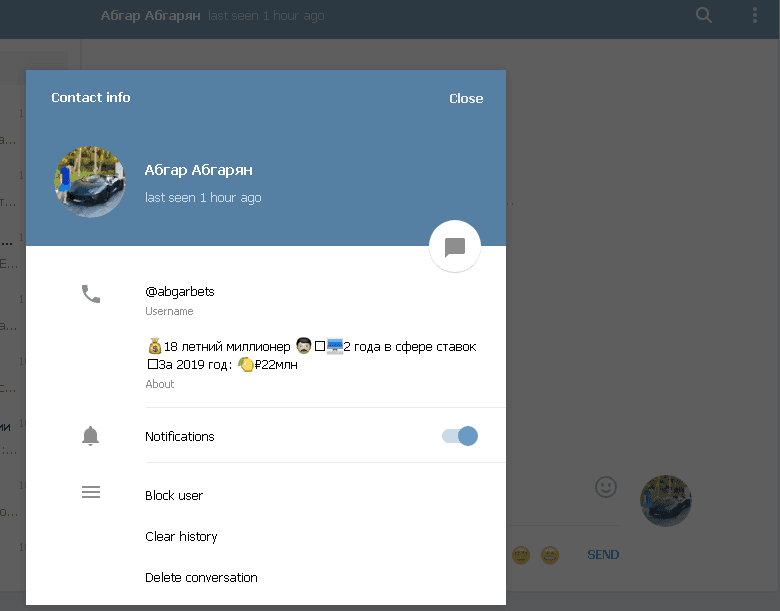Insert the first quick emoji below input

(521, 555)
